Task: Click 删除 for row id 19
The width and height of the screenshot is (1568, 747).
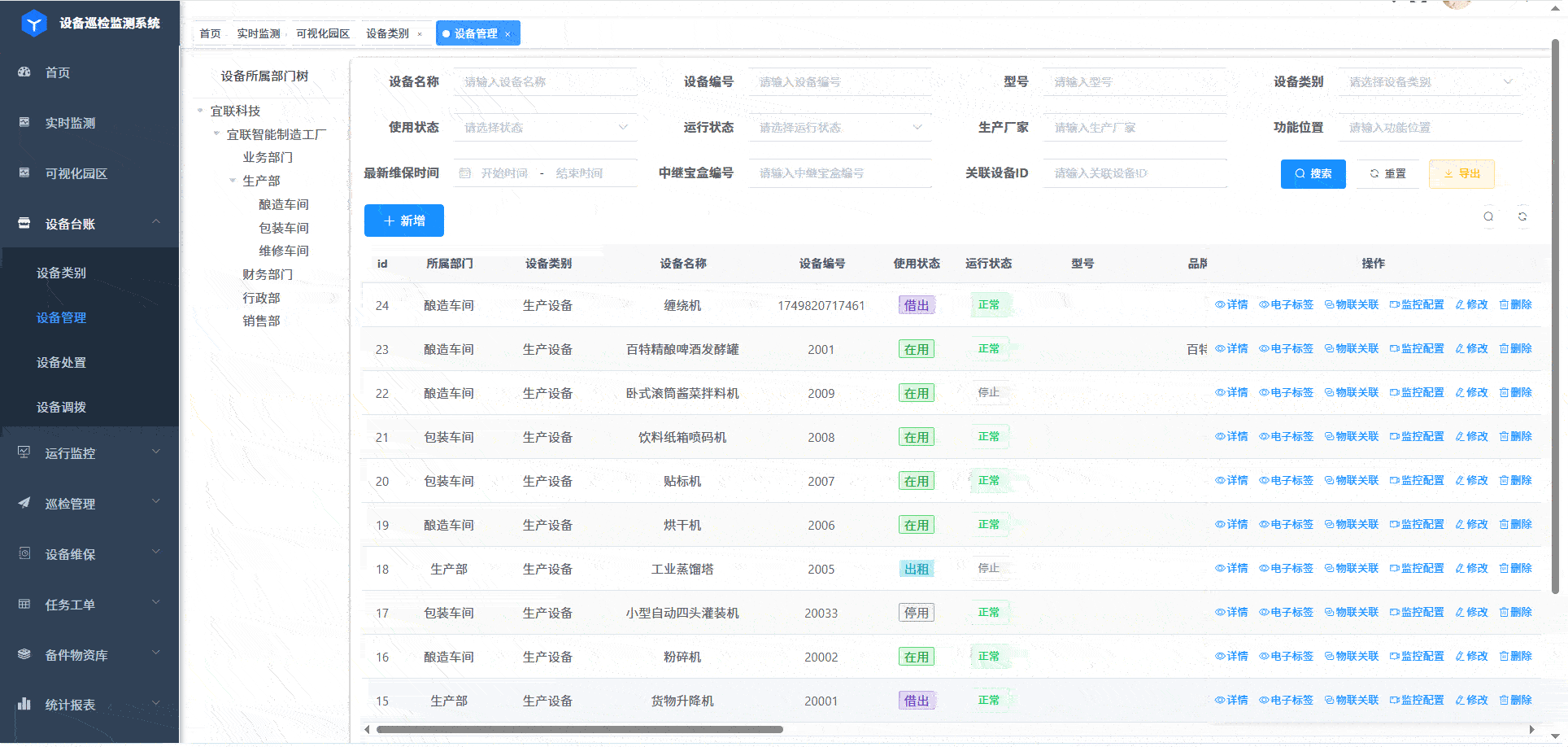Action: point(1515,524)
